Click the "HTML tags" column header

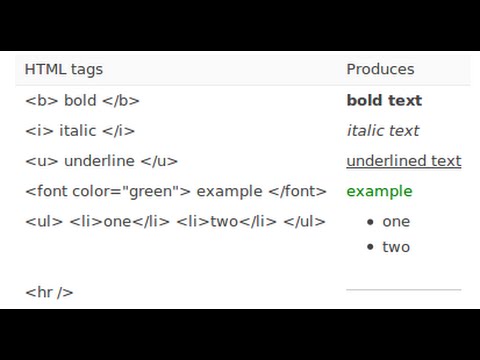(64, 70)
